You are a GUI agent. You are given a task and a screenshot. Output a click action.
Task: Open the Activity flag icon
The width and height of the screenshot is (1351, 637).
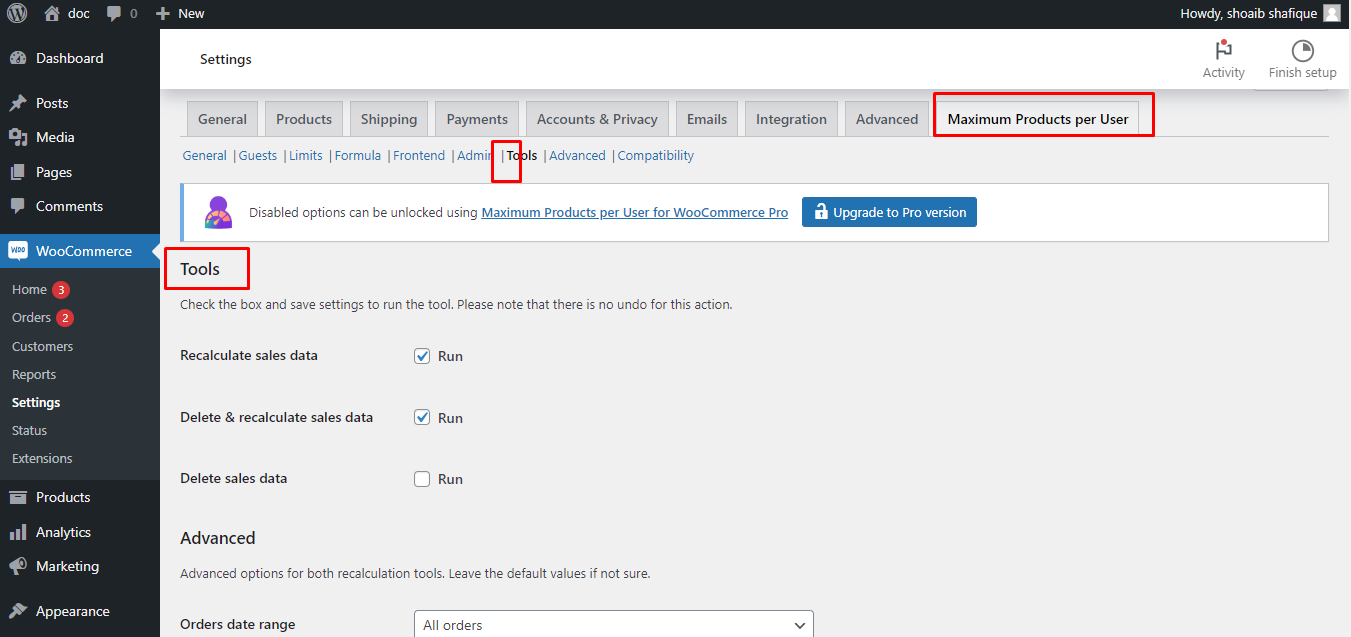1223,50
